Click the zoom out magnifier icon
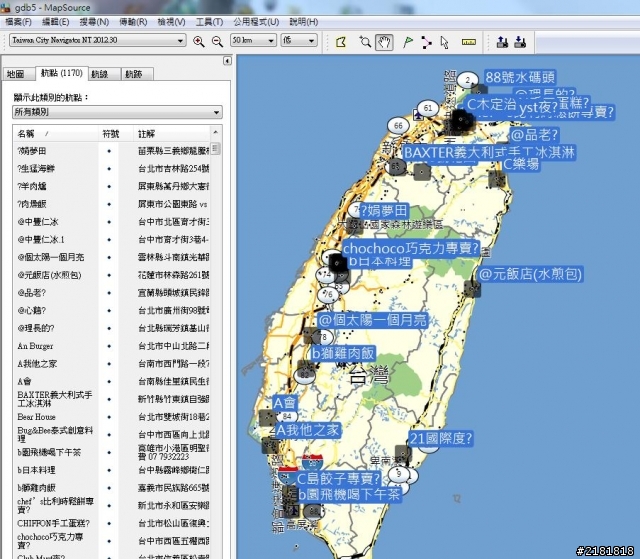 [218, 41]
